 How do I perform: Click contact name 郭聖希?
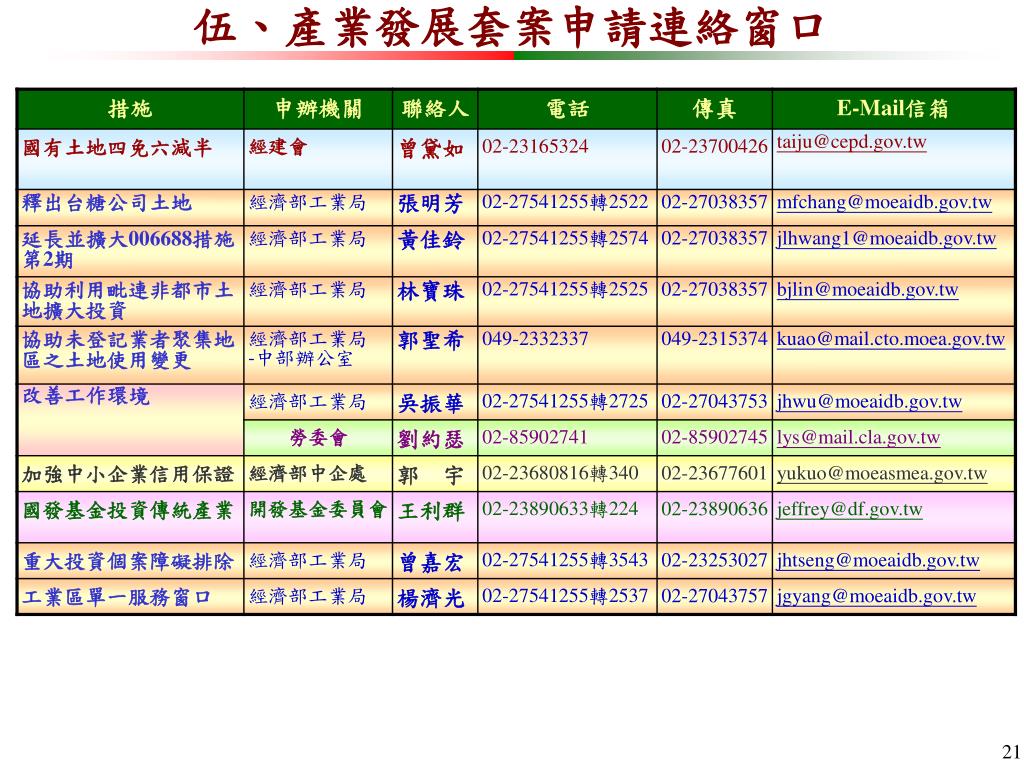click(432, 340)
